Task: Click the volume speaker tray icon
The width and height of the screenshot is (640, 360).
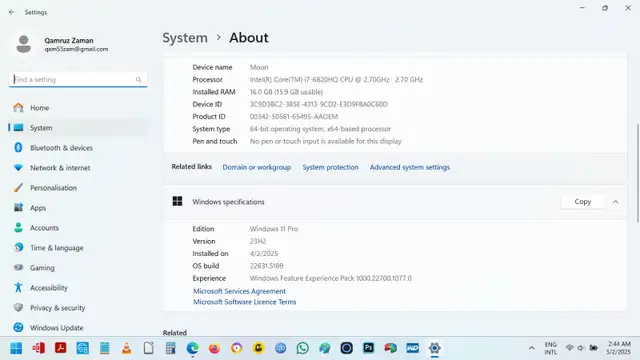Action: (x=580, y=348)
